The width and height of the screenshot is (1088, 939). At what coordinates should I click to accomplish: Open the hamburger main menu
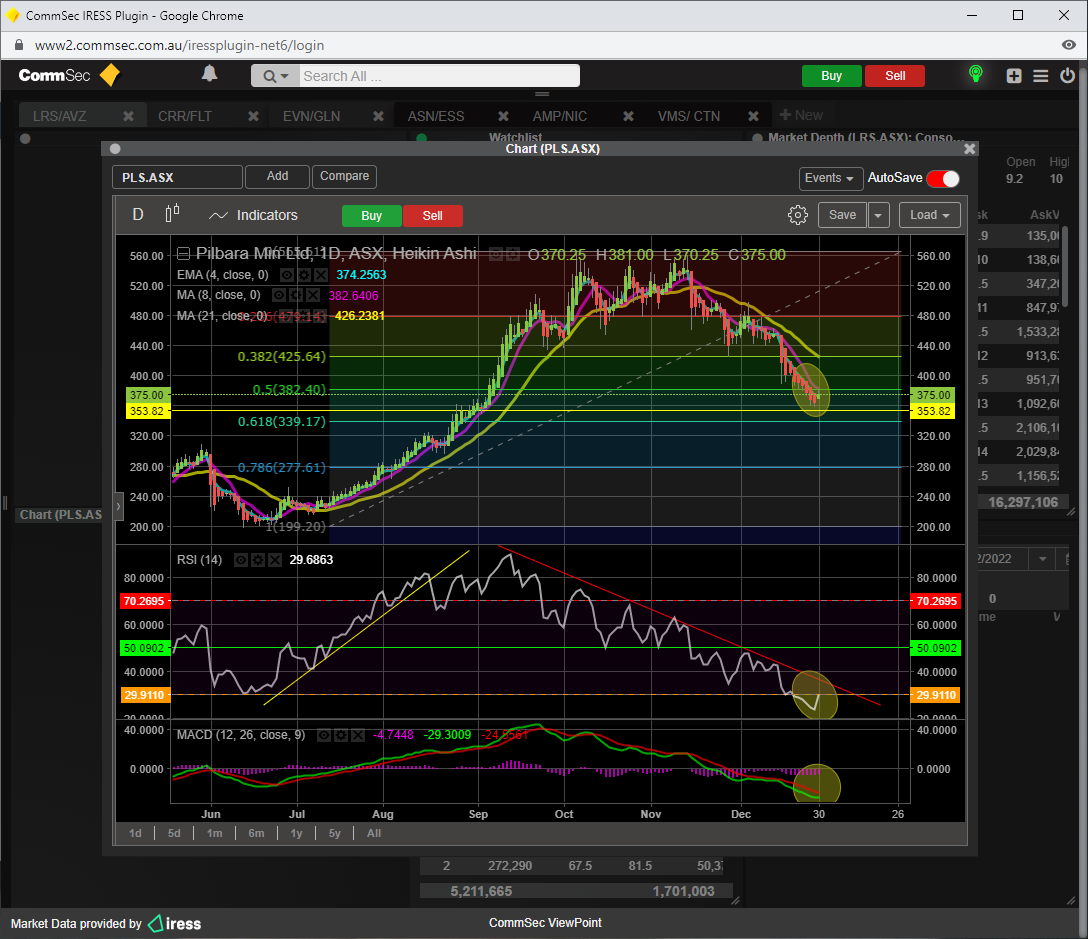point(1041,76)
